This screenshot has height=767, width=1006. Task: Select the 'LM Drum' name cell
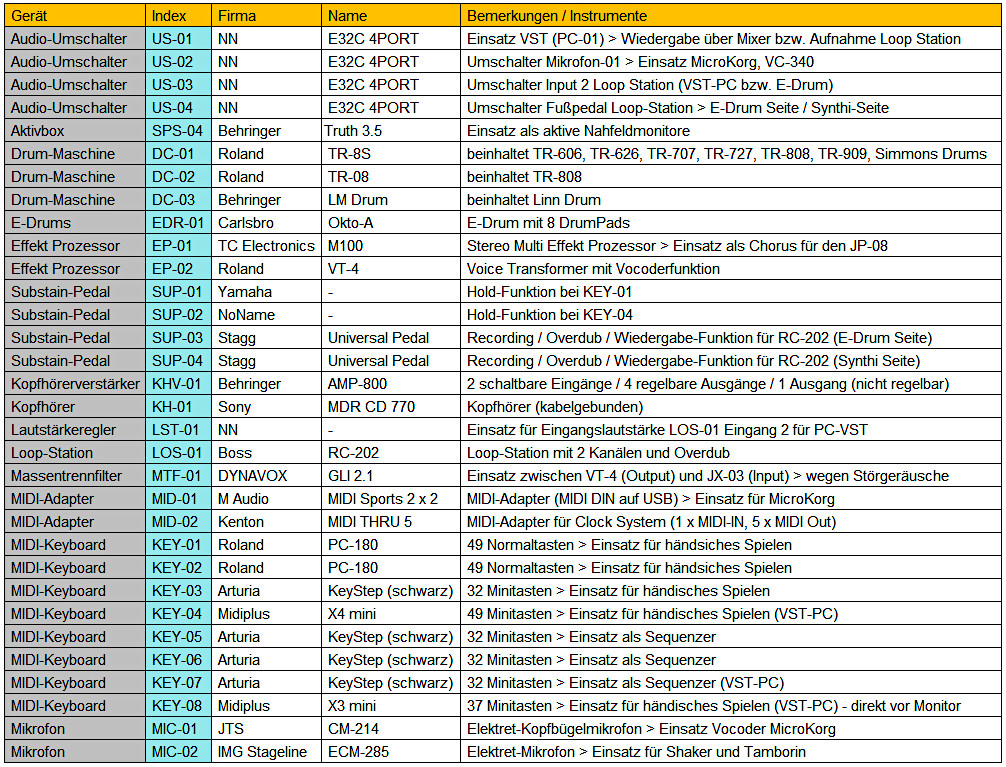pos(391,200)
